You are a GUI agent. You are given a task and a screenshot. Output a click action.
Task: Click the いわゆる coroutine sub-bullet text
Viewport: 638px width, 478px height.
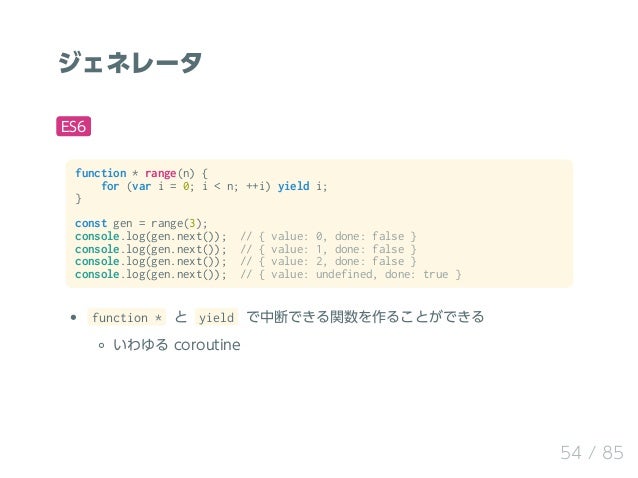tap(177, 345)
